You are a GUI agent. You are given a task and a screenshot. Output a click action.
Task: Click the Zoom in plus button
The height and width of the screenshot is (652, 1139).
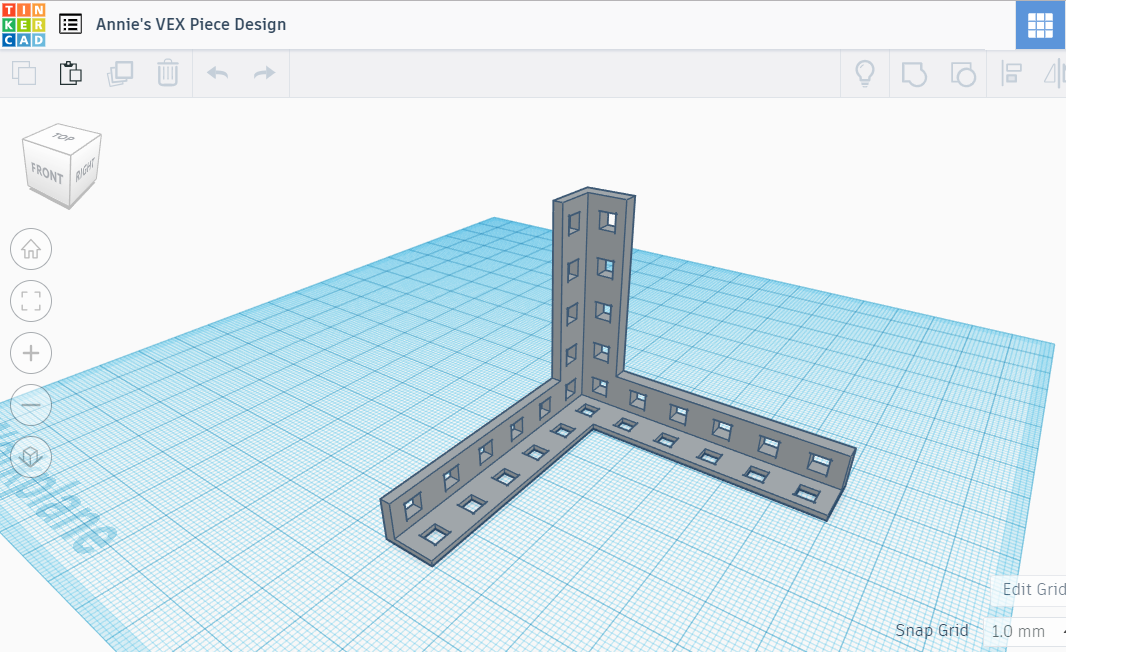pos(31,353)
